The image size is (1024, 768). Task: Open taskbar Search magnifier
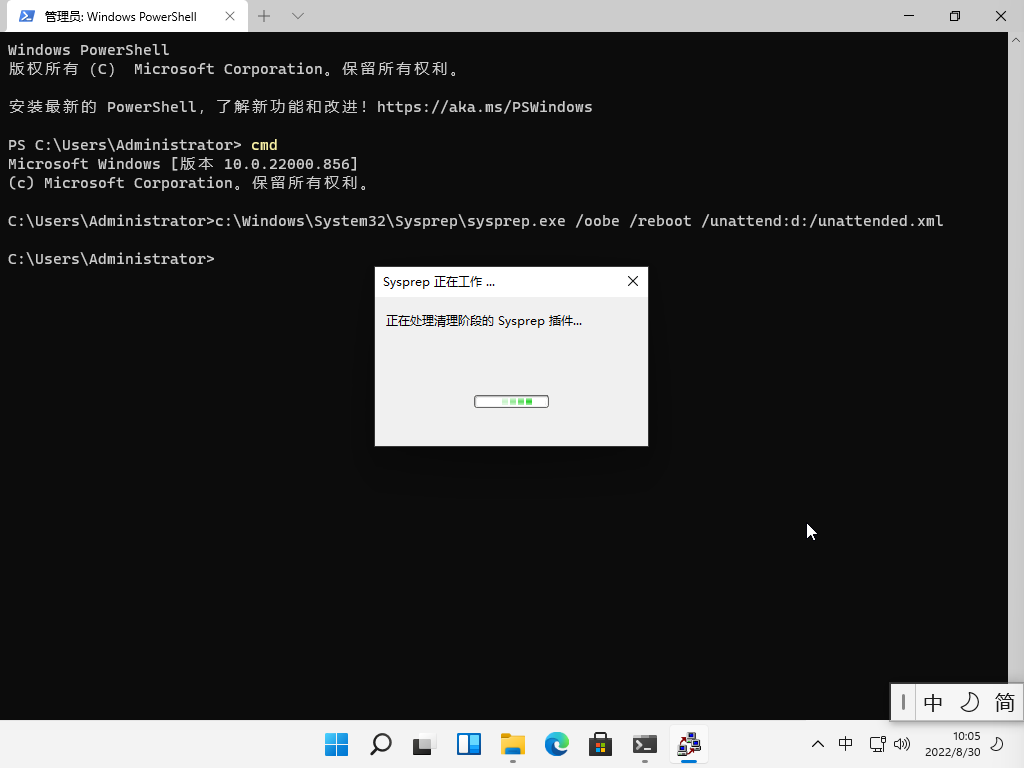point(381,744)
